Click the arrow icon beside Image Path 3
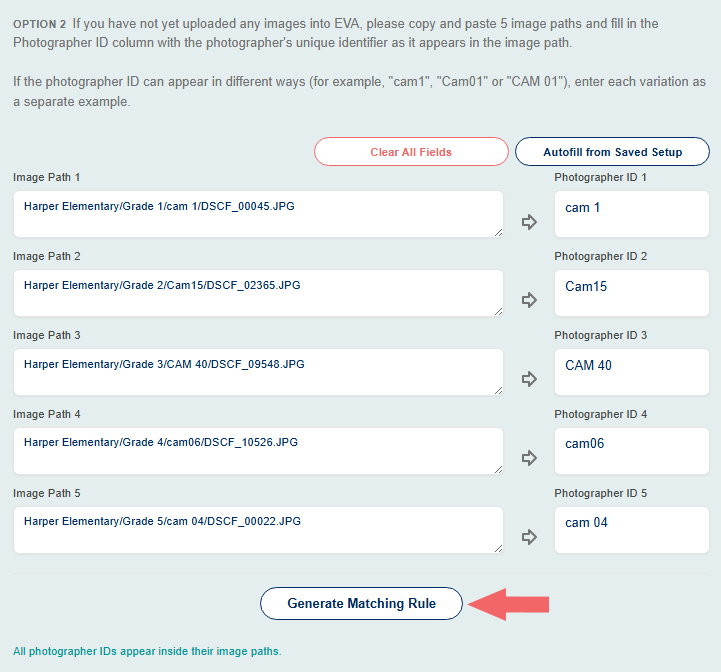Screen dimensions: 721x672 pos(529,379)
